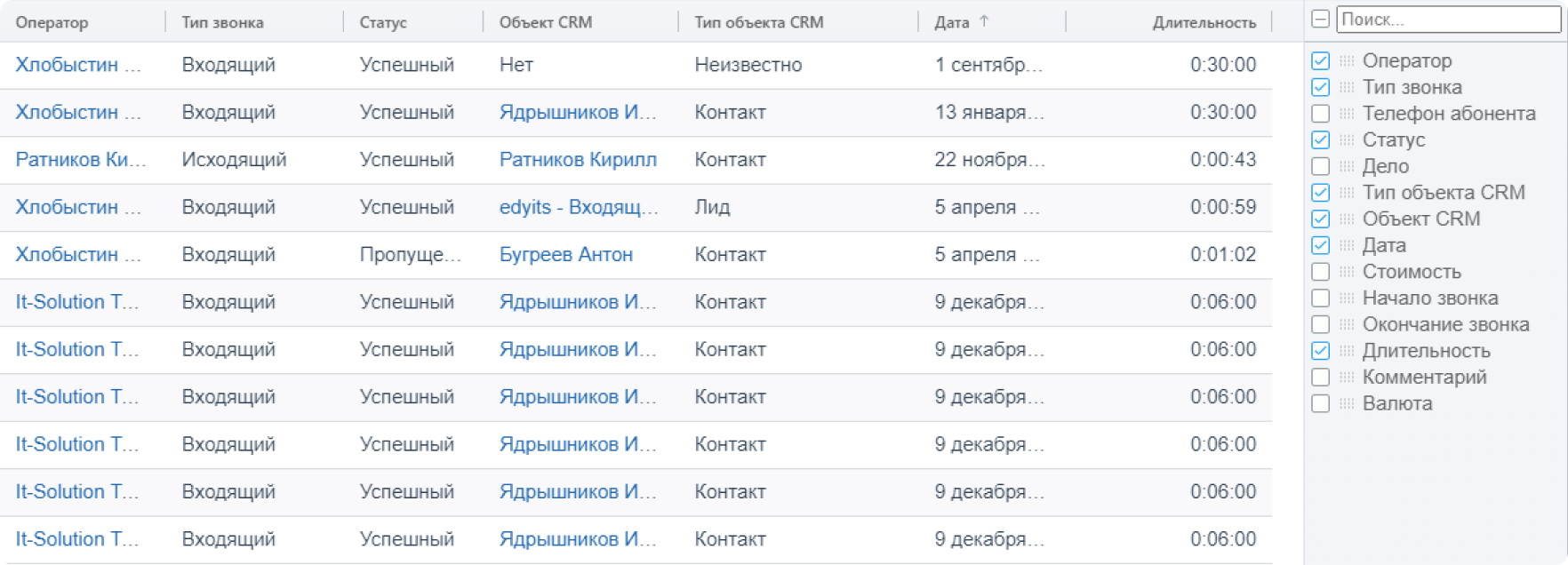Open the Ратников Кирилл contact link
The height and width of the screenshot is (565, 1568).
click(x=578, y=160)
